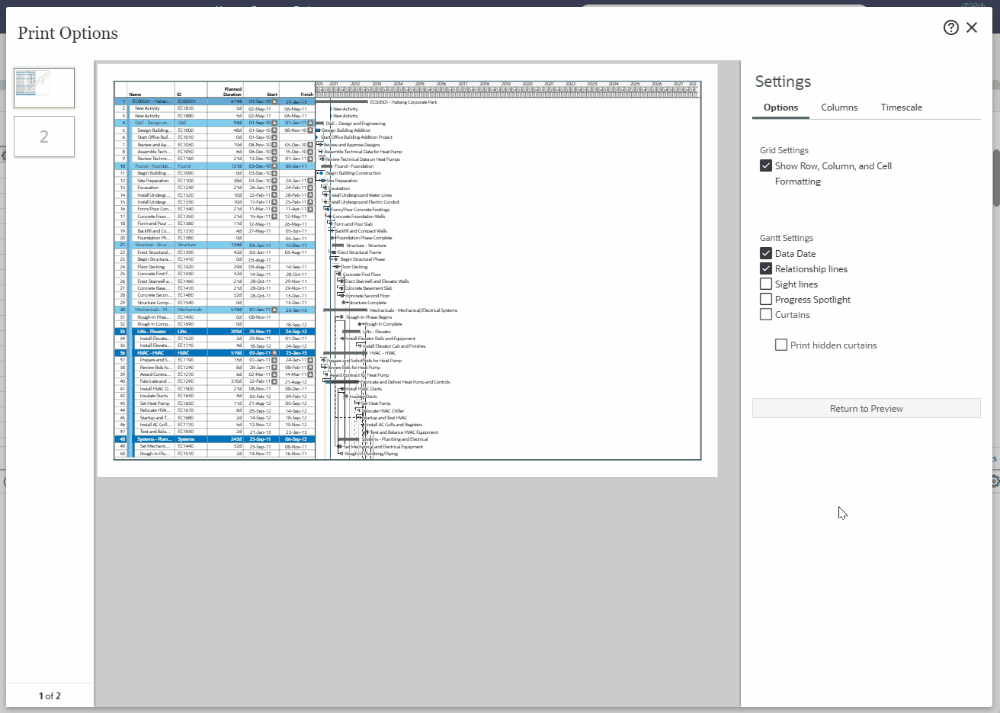Click the '1 of 2' page indicator
The image size is (1000, 713).
point(50,696)
